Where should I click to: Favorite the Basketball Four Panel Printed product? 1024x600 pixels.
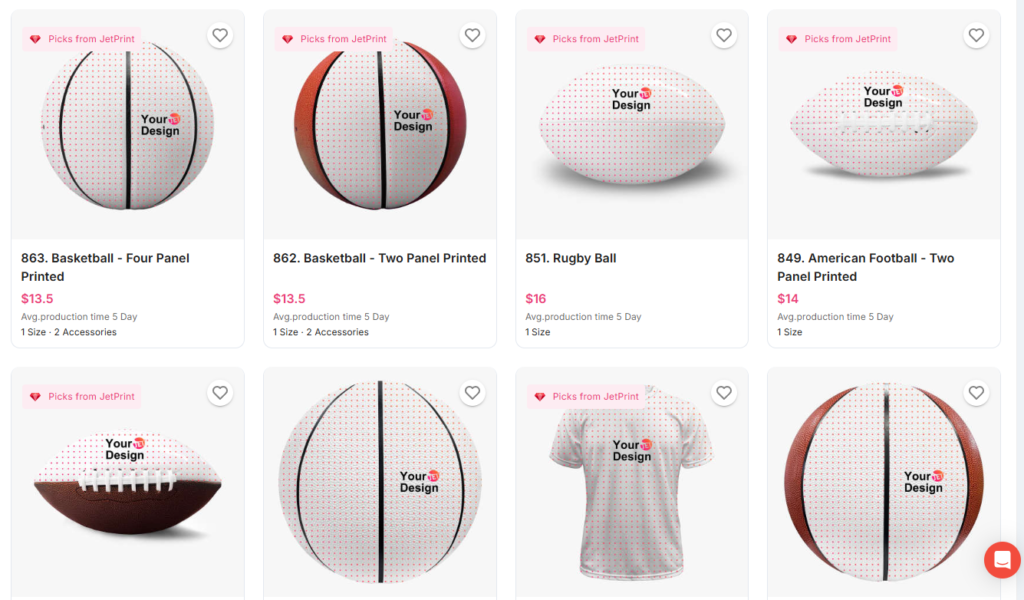(x=220, y=35)
